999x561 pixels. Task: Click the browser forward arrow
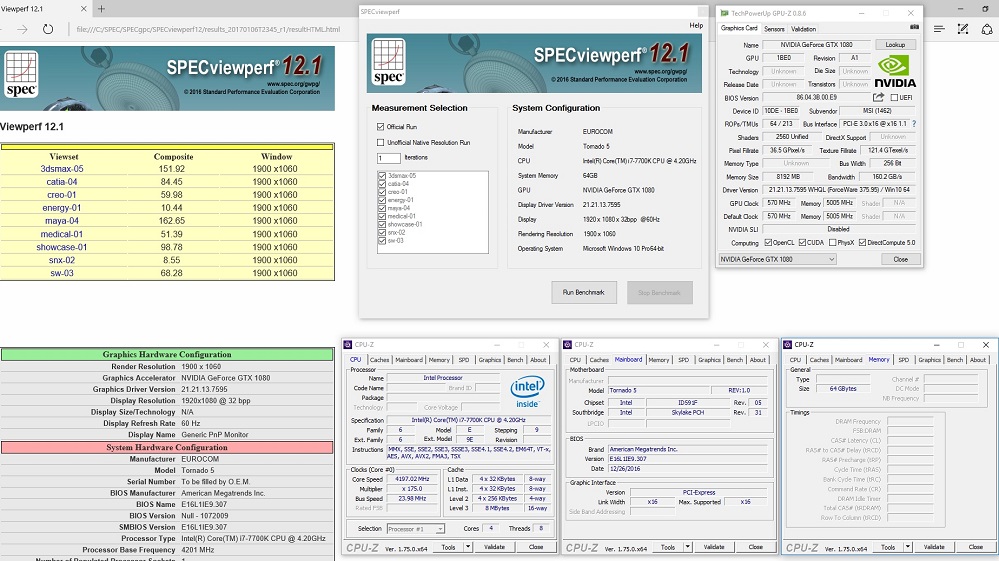point(22,29)
